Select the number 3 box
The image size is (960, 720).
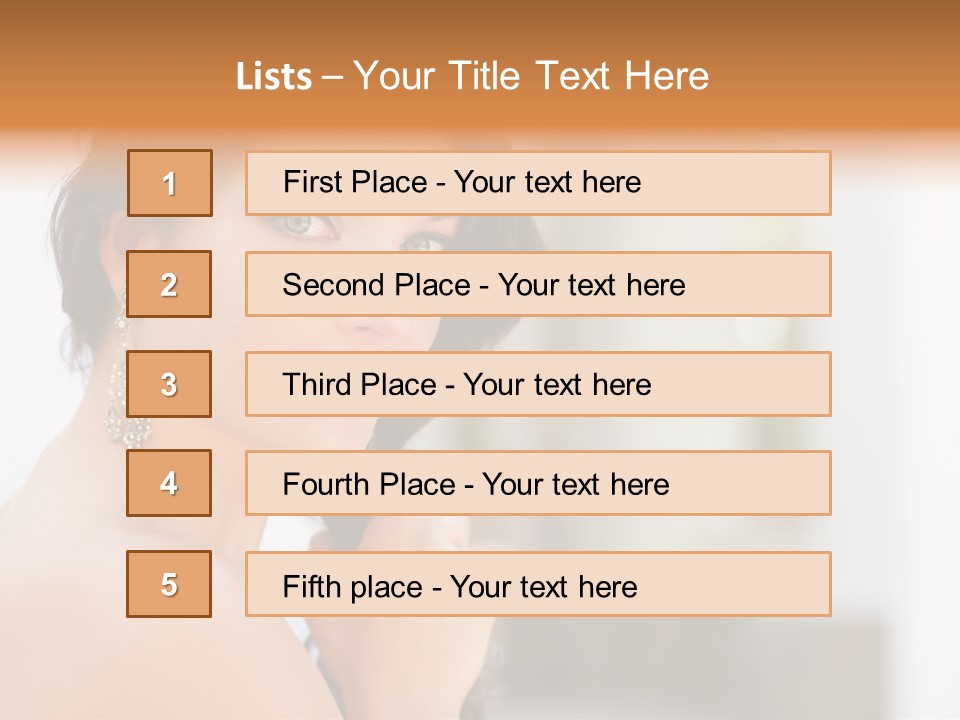click(x=169, y=384)
